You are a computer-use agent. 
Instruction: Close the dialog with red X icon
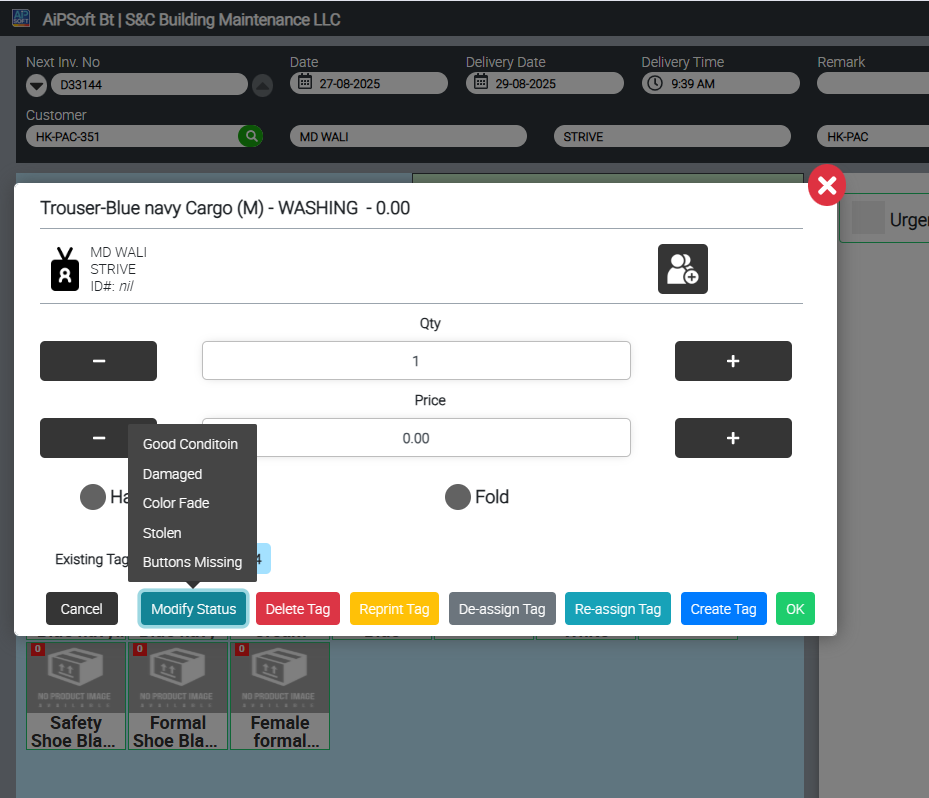[827, 185]
